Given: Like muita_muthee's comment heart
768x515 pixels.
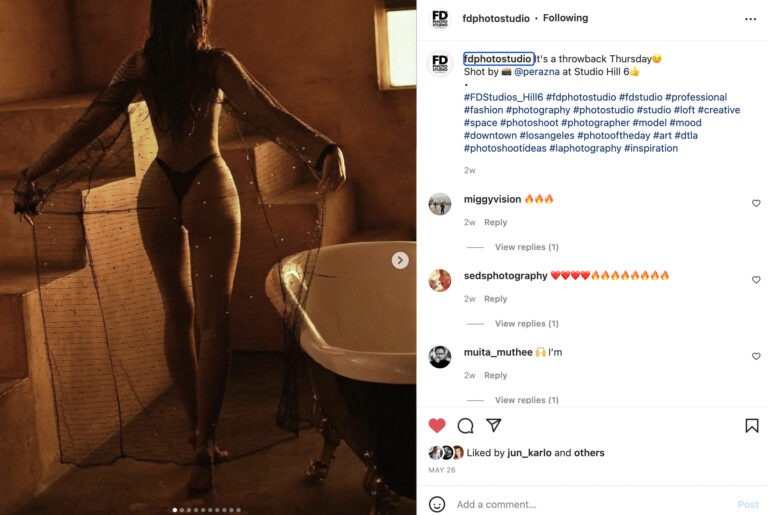Looking at the screenshot, I should coord(756,356).
